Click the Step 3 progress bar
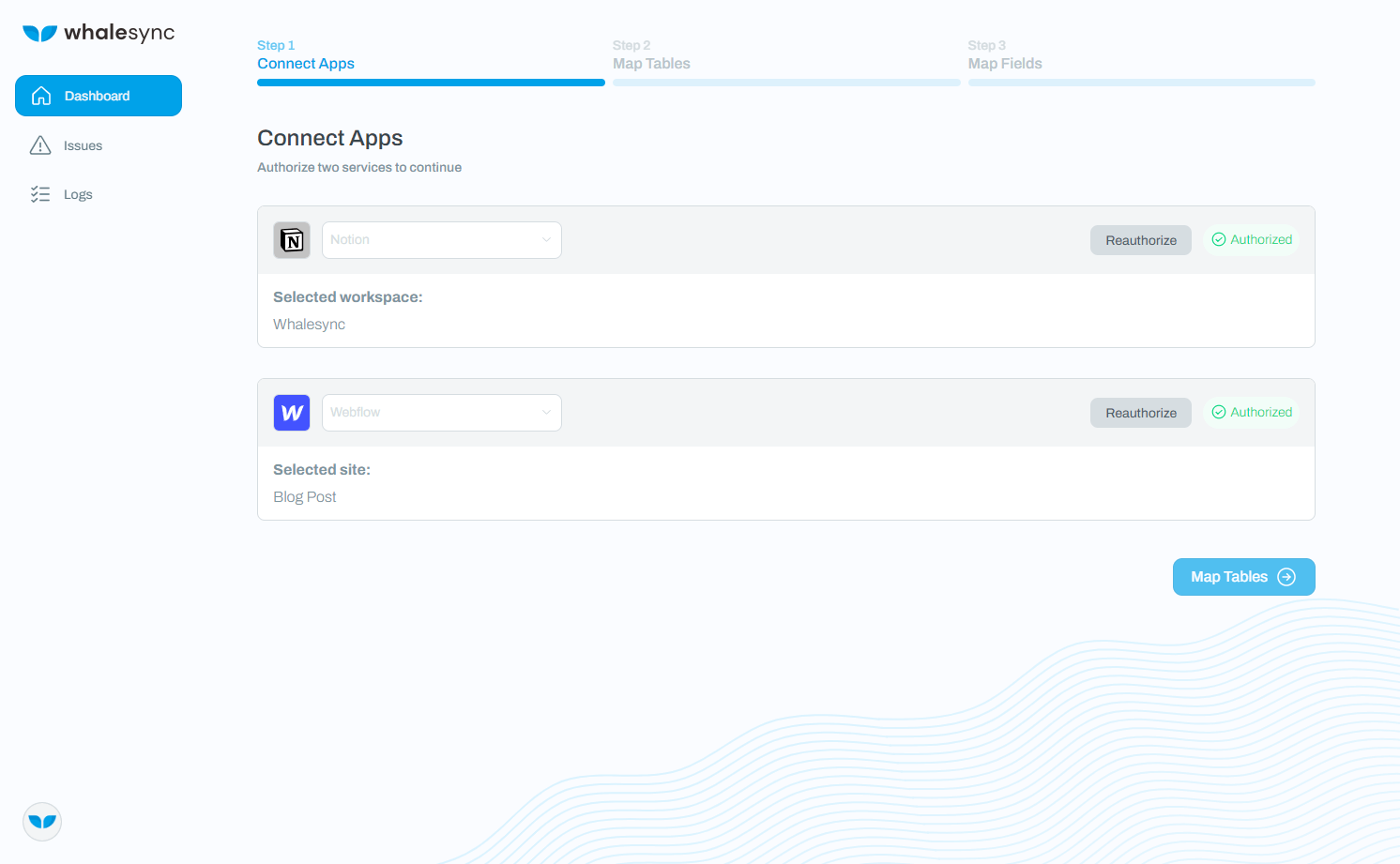1400x864 pixels. click(x=1142, y=83)
